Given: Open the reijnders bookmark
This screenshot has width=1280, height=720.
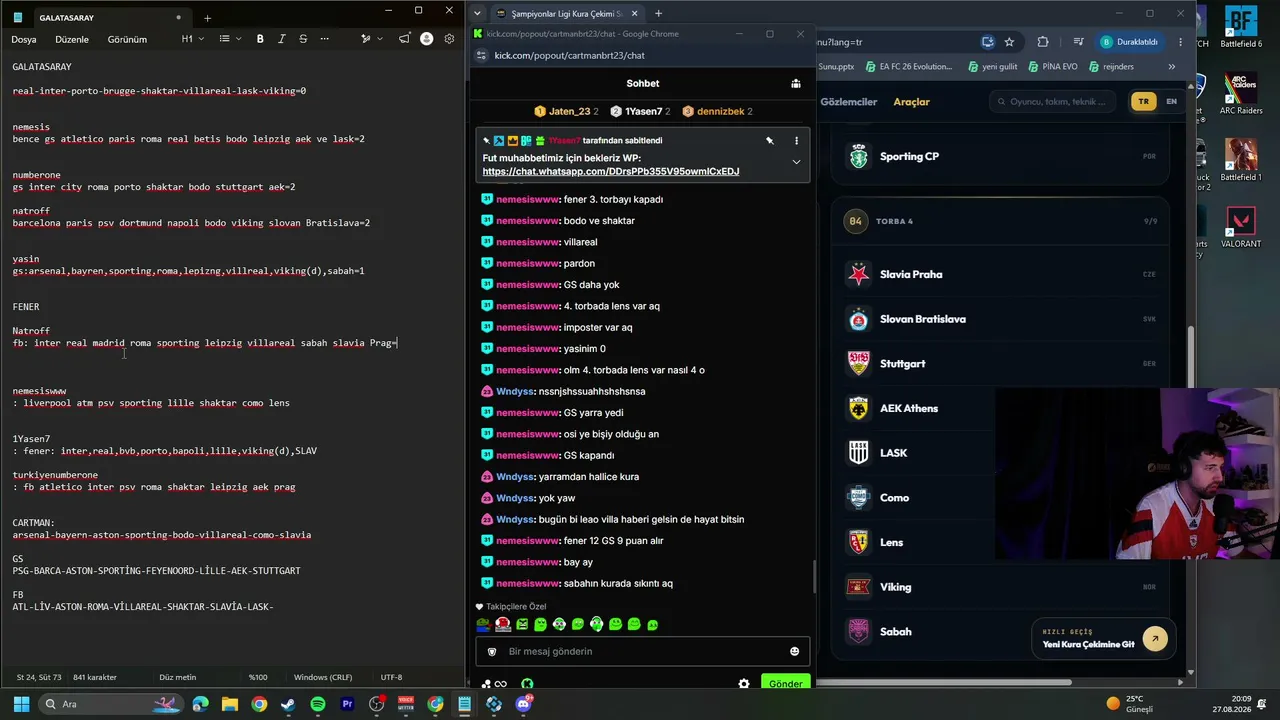Looking at the screenshot, I should (x=1111, y=67).
